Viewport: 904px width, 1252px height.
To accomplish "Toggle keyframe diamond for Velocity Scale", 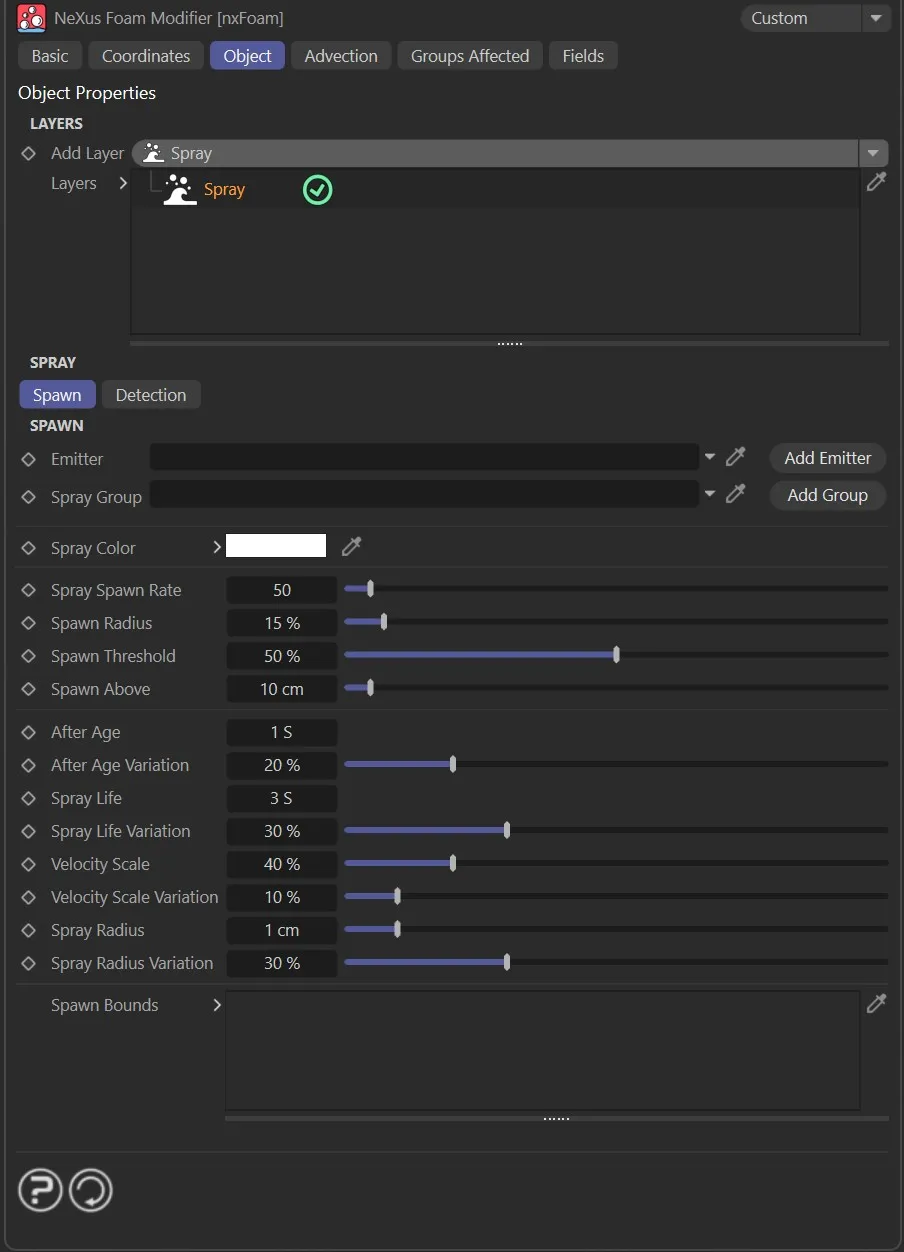I will (x=29, y=865).
